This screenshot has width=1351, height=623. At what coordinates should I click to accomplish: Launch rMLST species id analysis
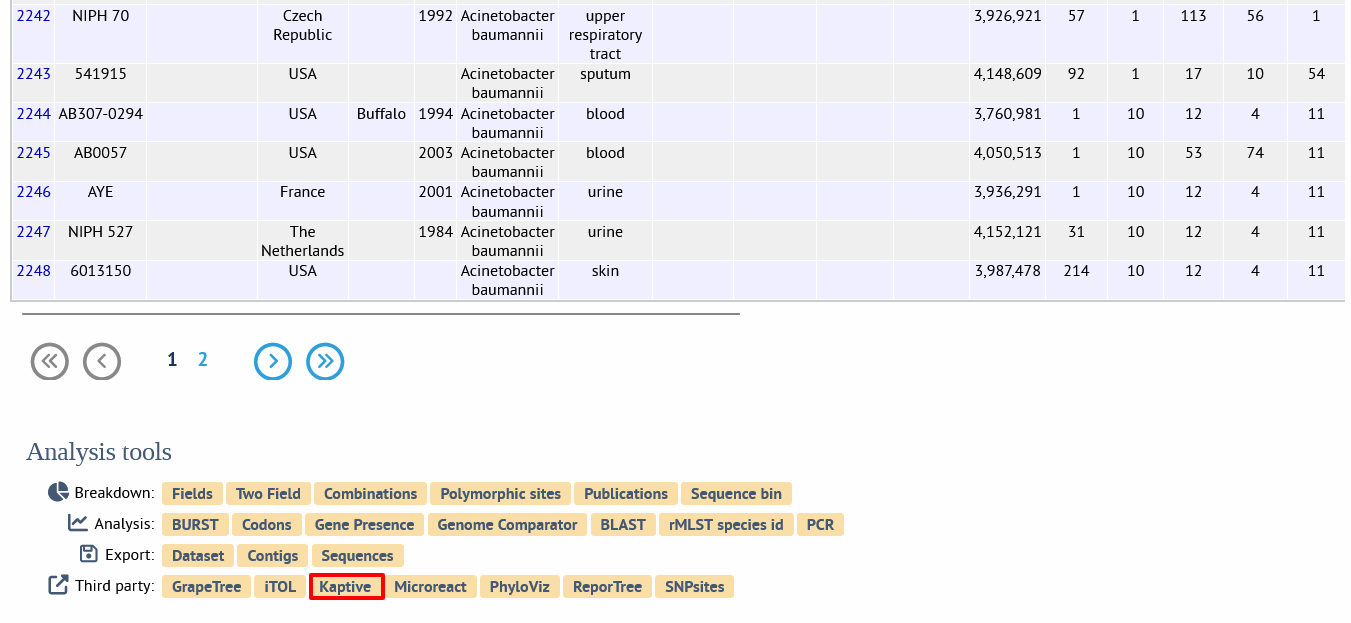pos(726,525)
